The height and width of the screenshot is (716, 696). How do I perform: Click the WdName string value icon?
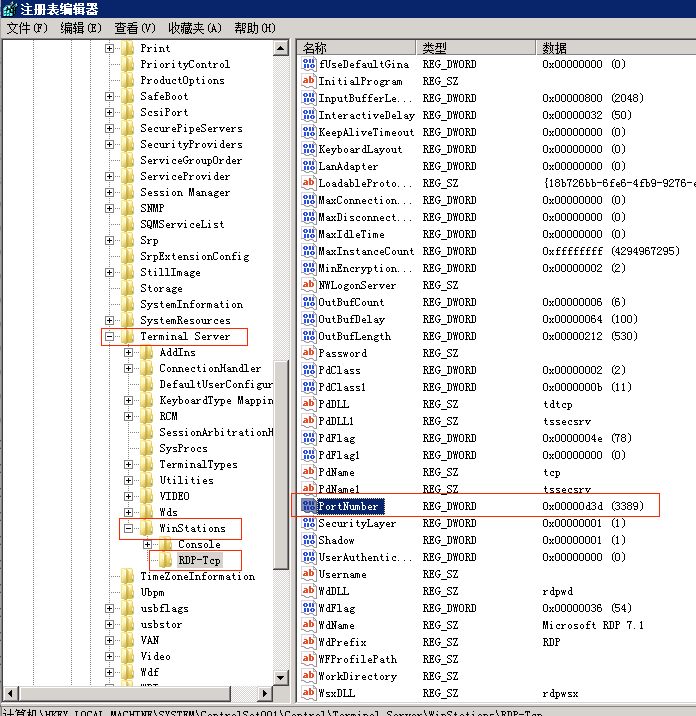(x=309, y=626)
